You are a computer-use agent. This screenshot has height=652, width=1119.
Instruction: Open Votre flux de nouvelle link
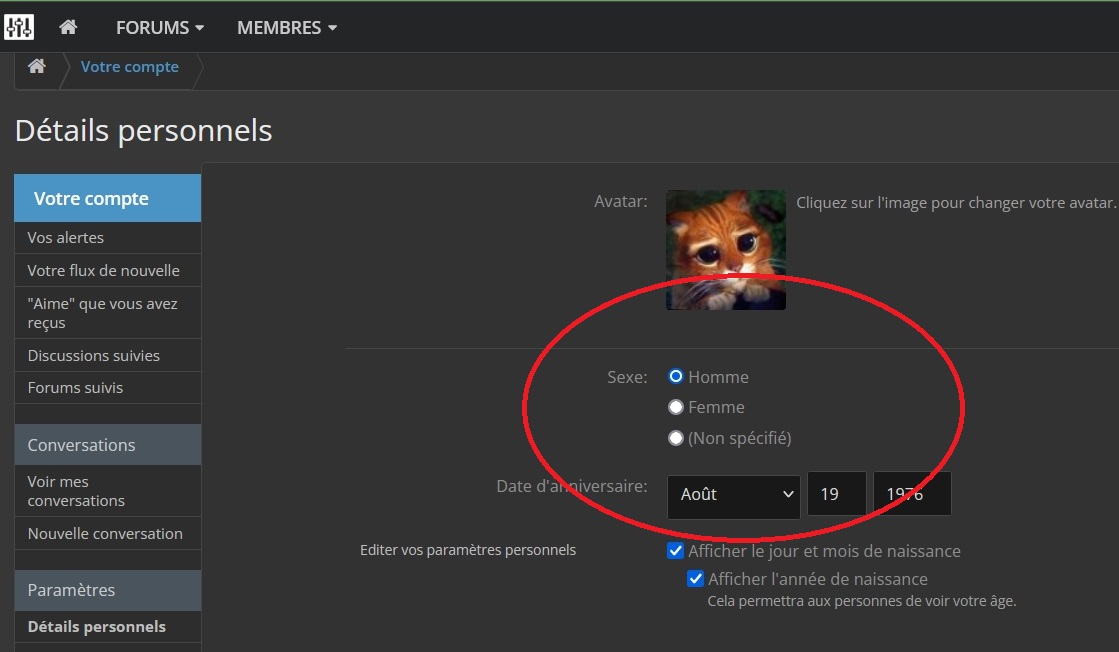click(x=104, y=271)
